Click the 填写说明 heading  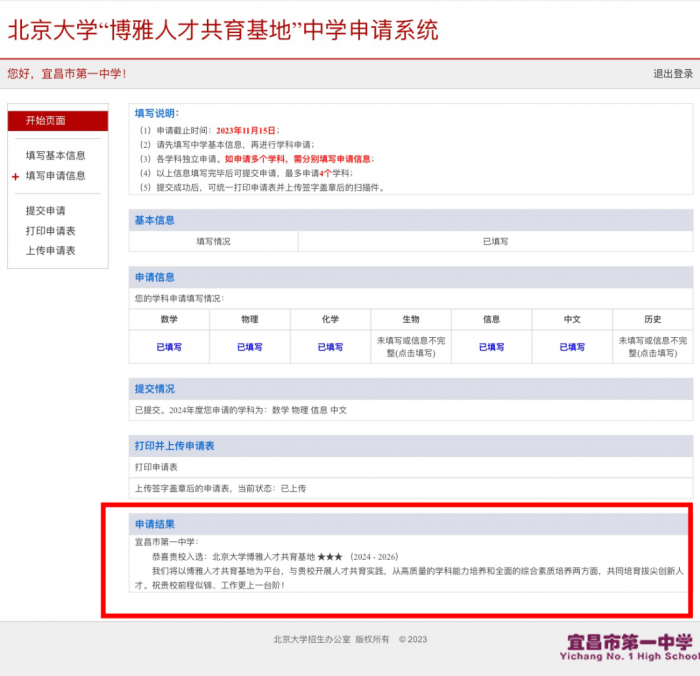tap(157, 113)
